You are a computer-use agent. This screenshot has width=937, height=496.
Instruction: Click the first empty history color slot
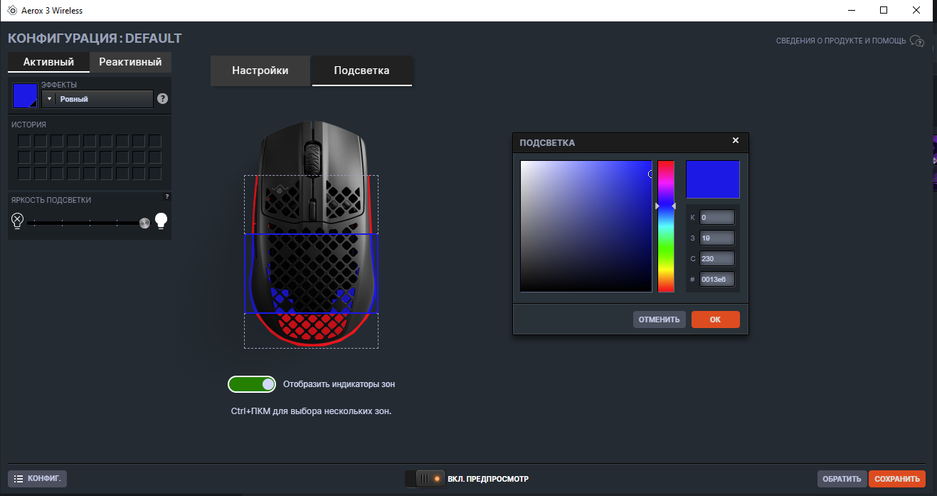pyautogui.click(x=24, y=141)
